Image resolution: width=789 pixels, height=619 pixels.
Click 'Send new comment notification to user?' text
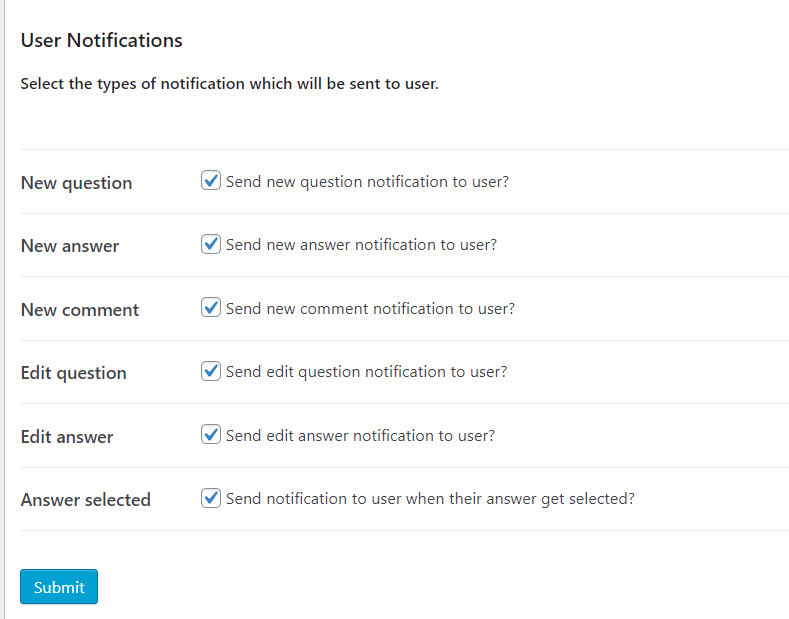(370, 309)
